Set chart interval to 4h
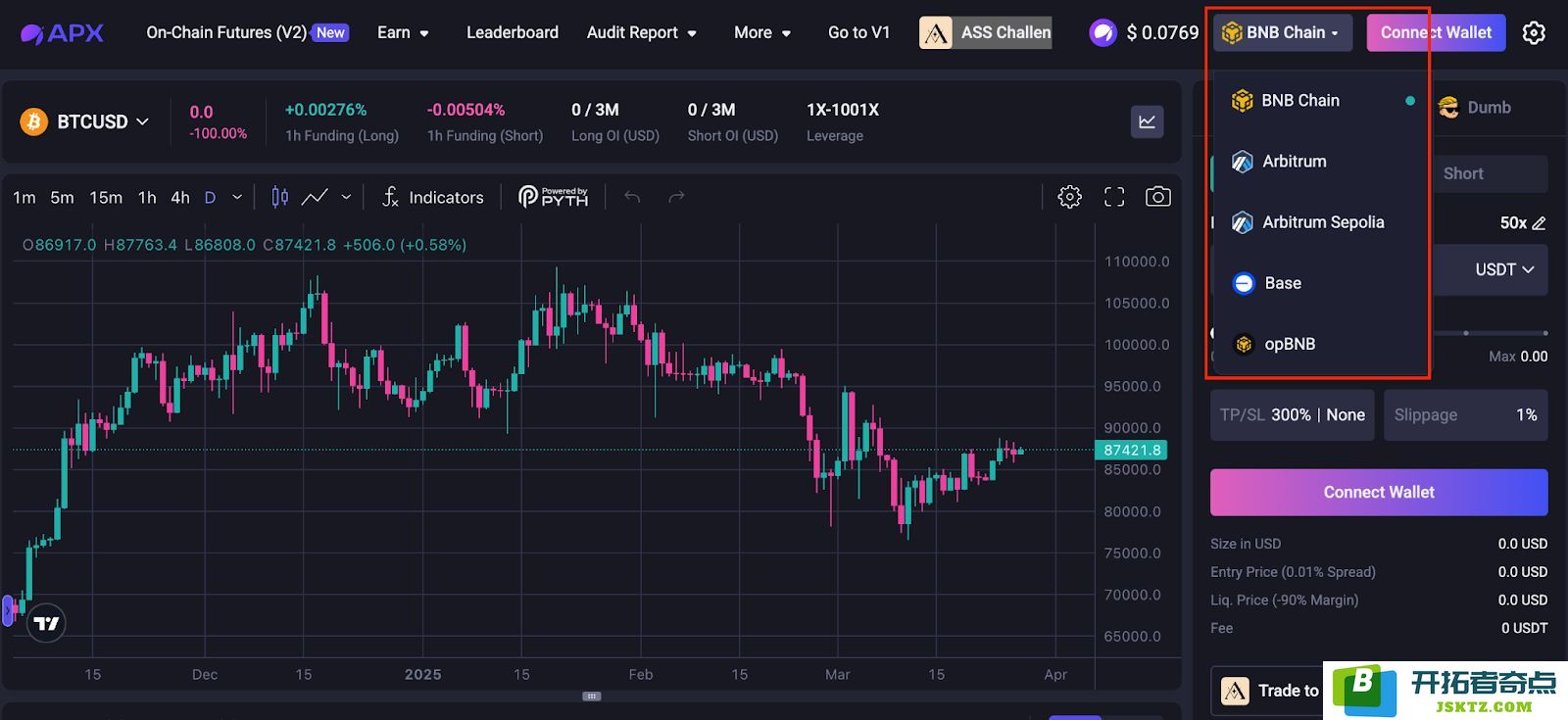This screenshot has width=1568, height=720. [x=180, y=197]
